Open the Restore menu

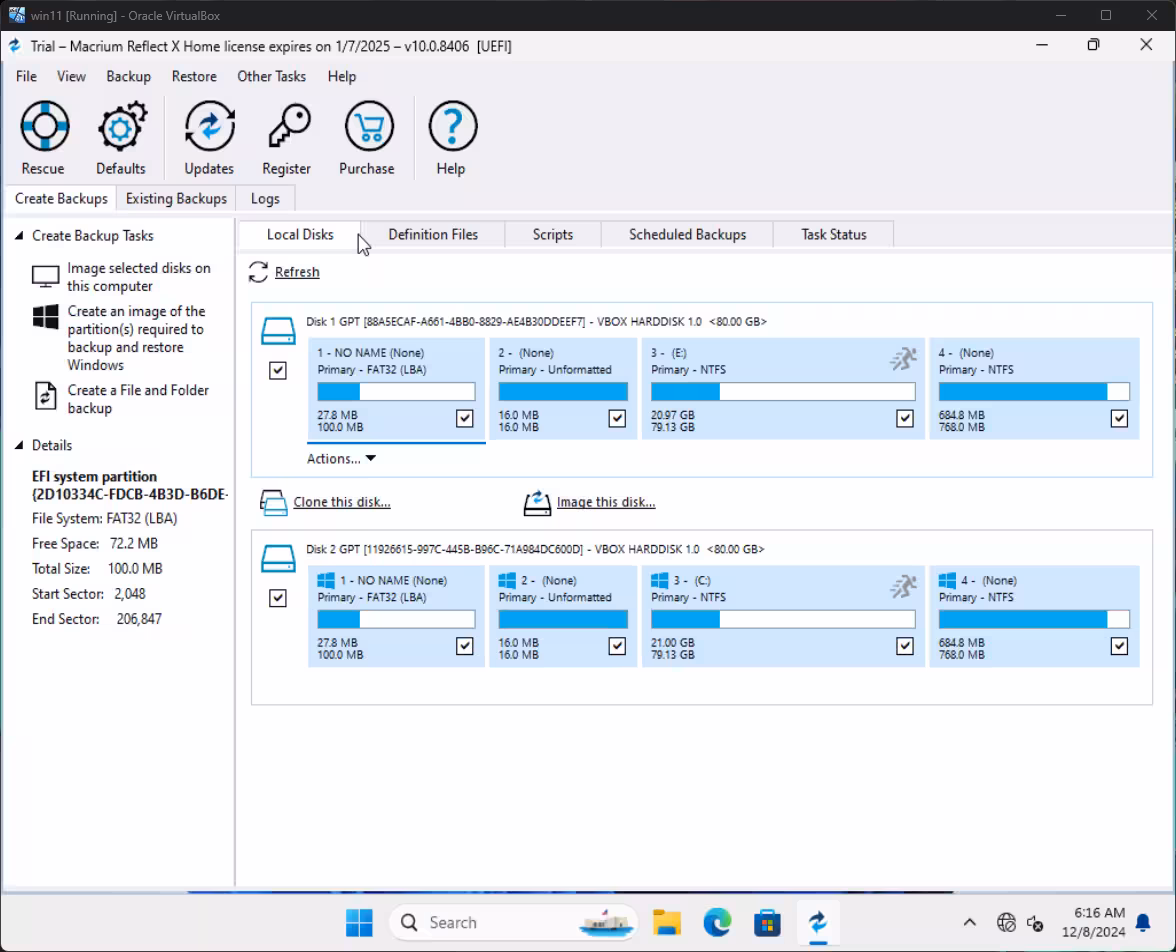click(194, 77)
